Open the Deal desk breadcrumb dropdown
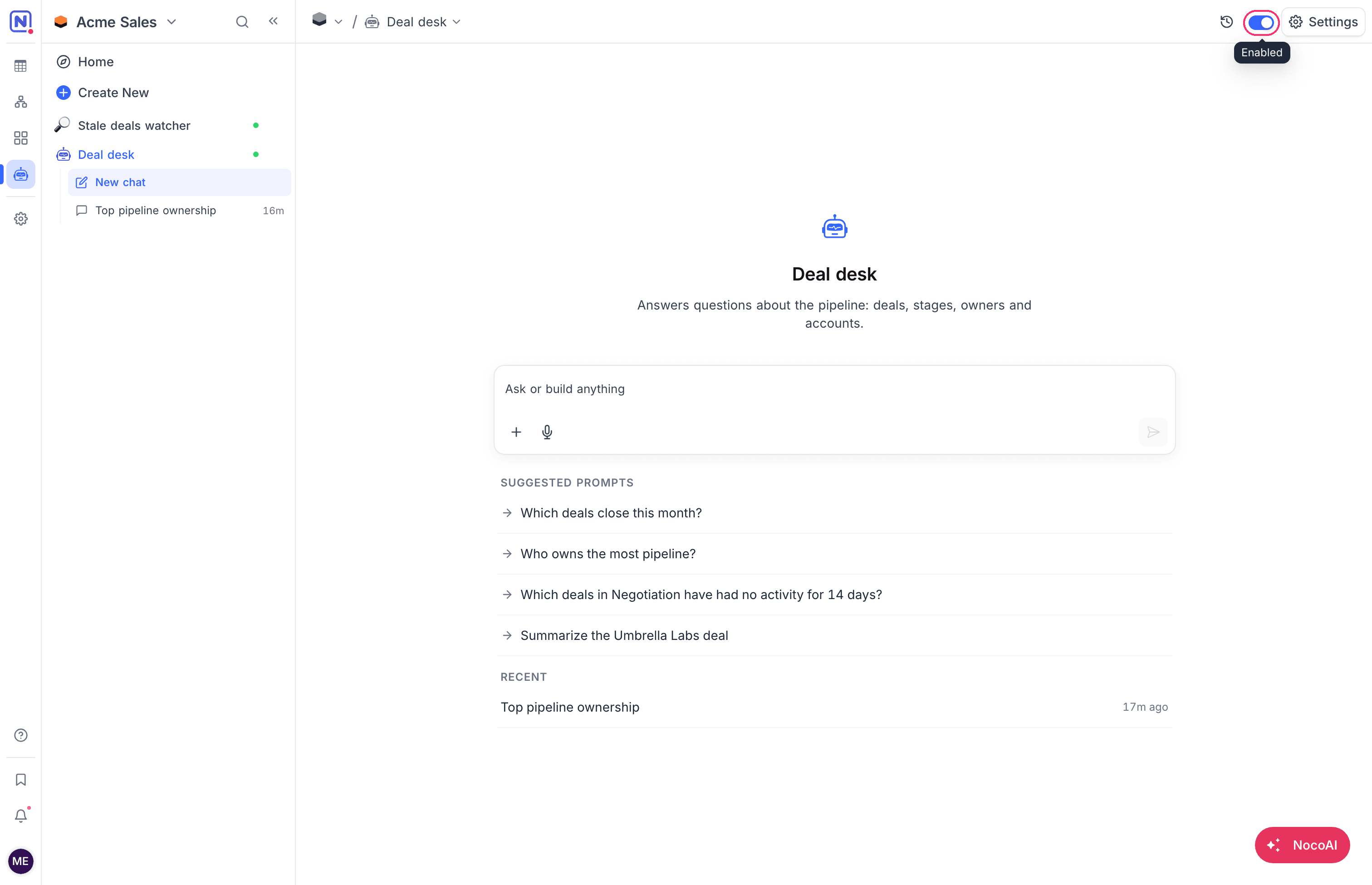 click(x=413, y=22)
